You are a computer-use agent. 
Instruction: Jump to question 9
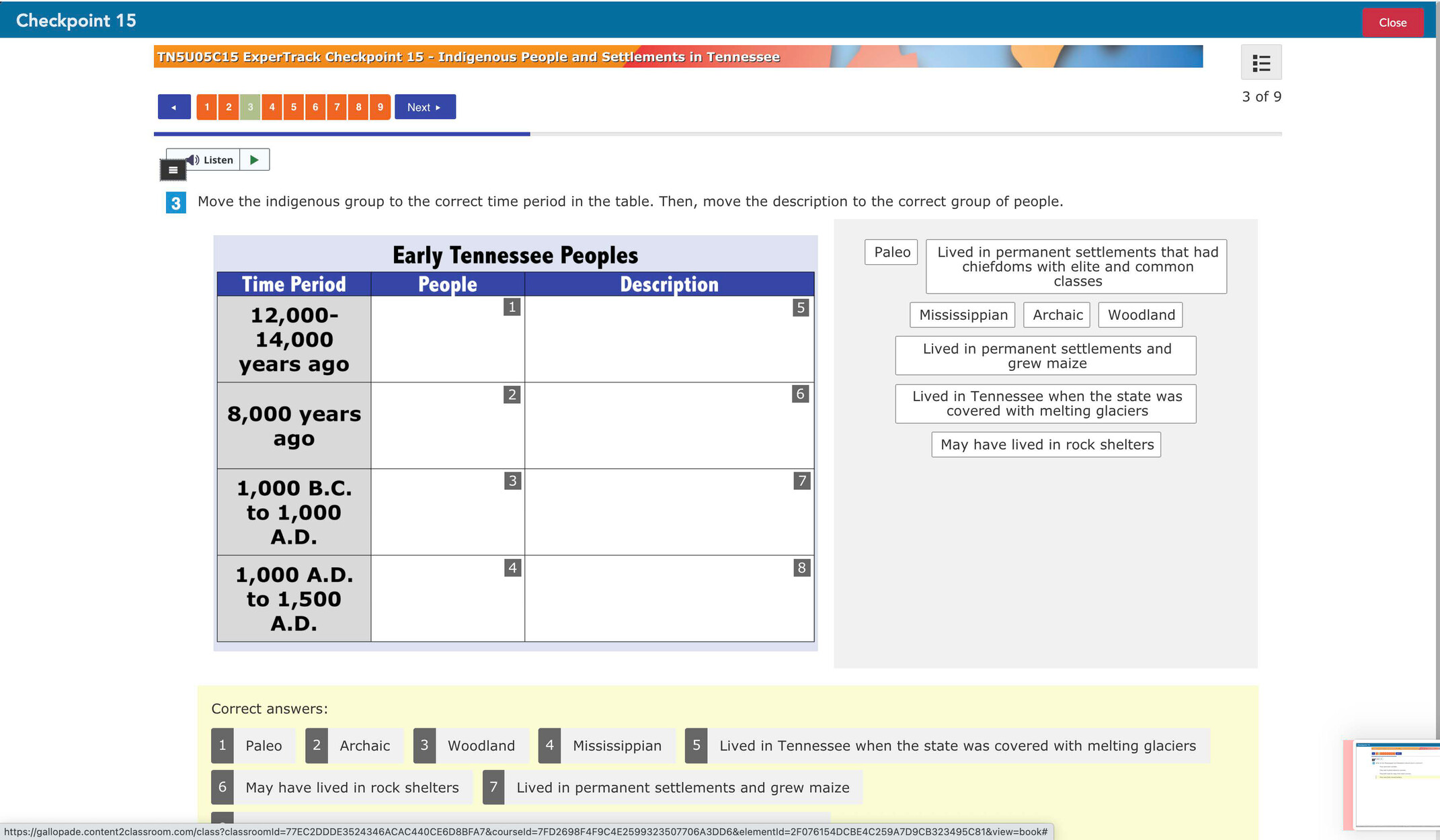click(380, 108)
